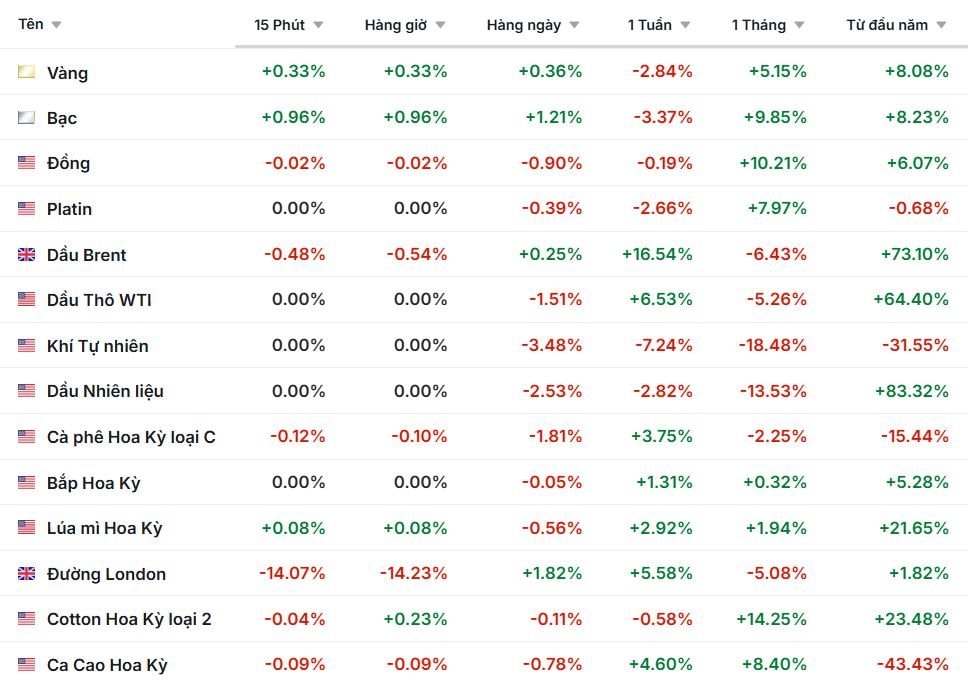Click the UK flag next to Đường London
Image resolution: width=968 pixels, height=686 pixels.
point(27,574)
